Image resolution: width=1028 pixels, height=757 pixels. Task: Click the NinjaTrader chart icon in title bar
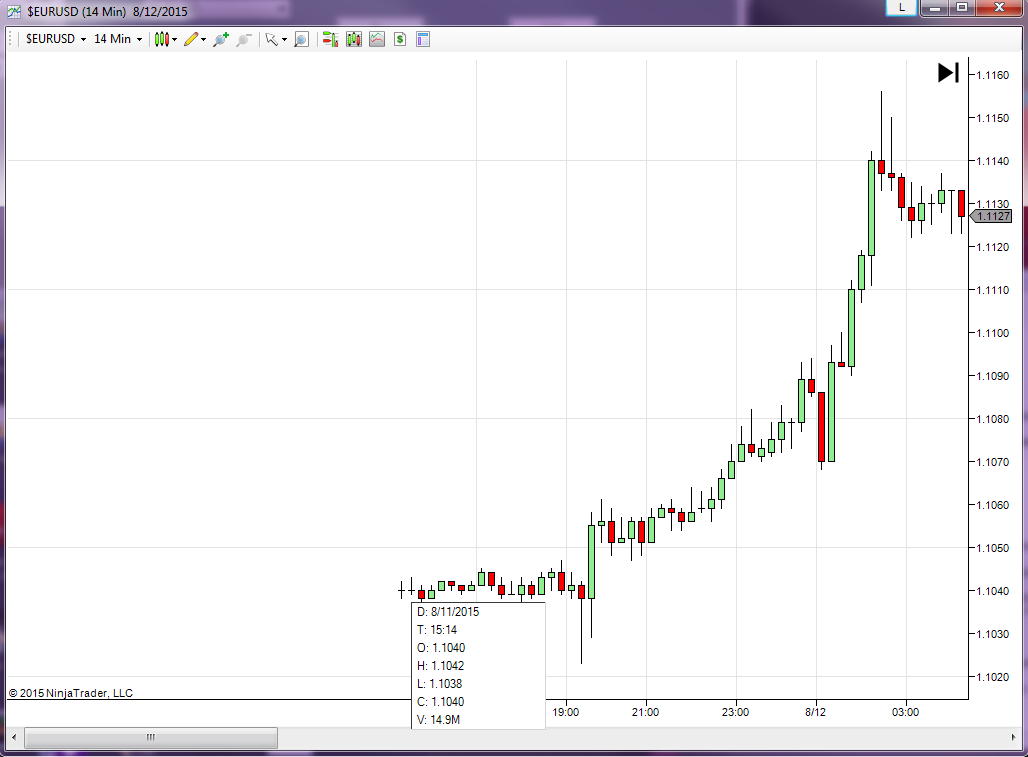[14, 11]
